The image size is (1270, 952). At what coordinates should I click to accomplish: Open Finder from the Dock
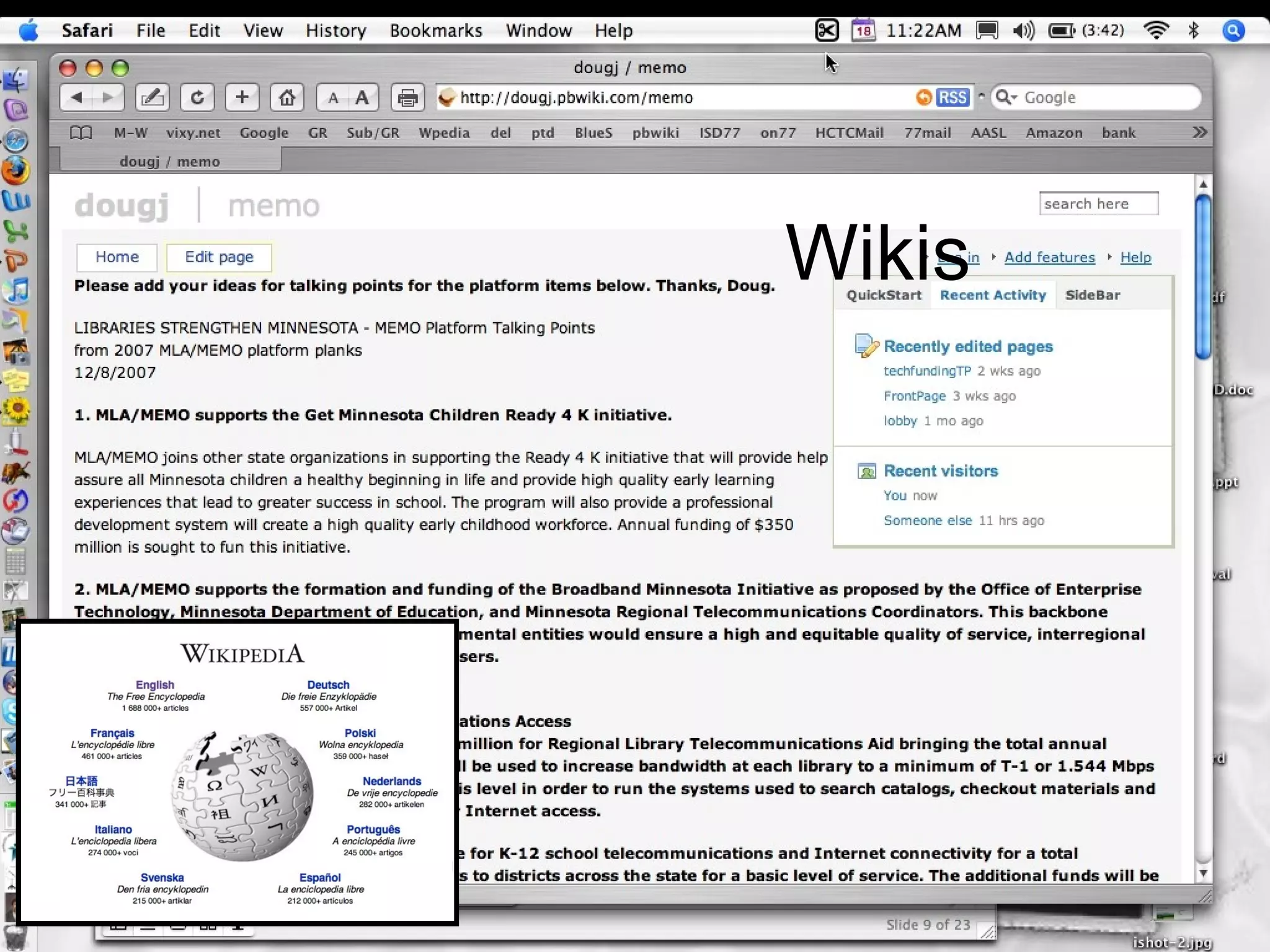pos(16,79)
